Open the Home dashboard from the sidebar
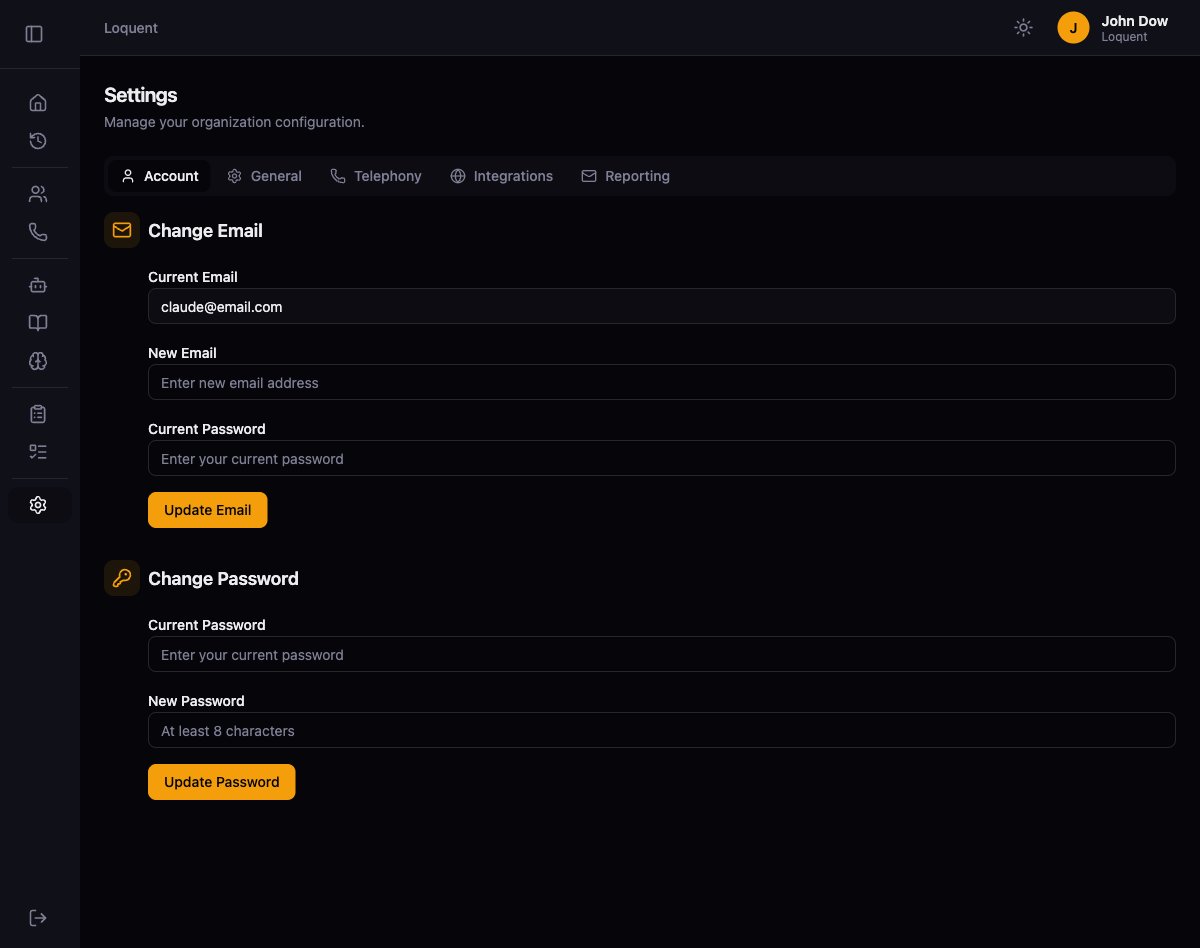The width and height of the screenshot is (1200, 948). [38, 102]
